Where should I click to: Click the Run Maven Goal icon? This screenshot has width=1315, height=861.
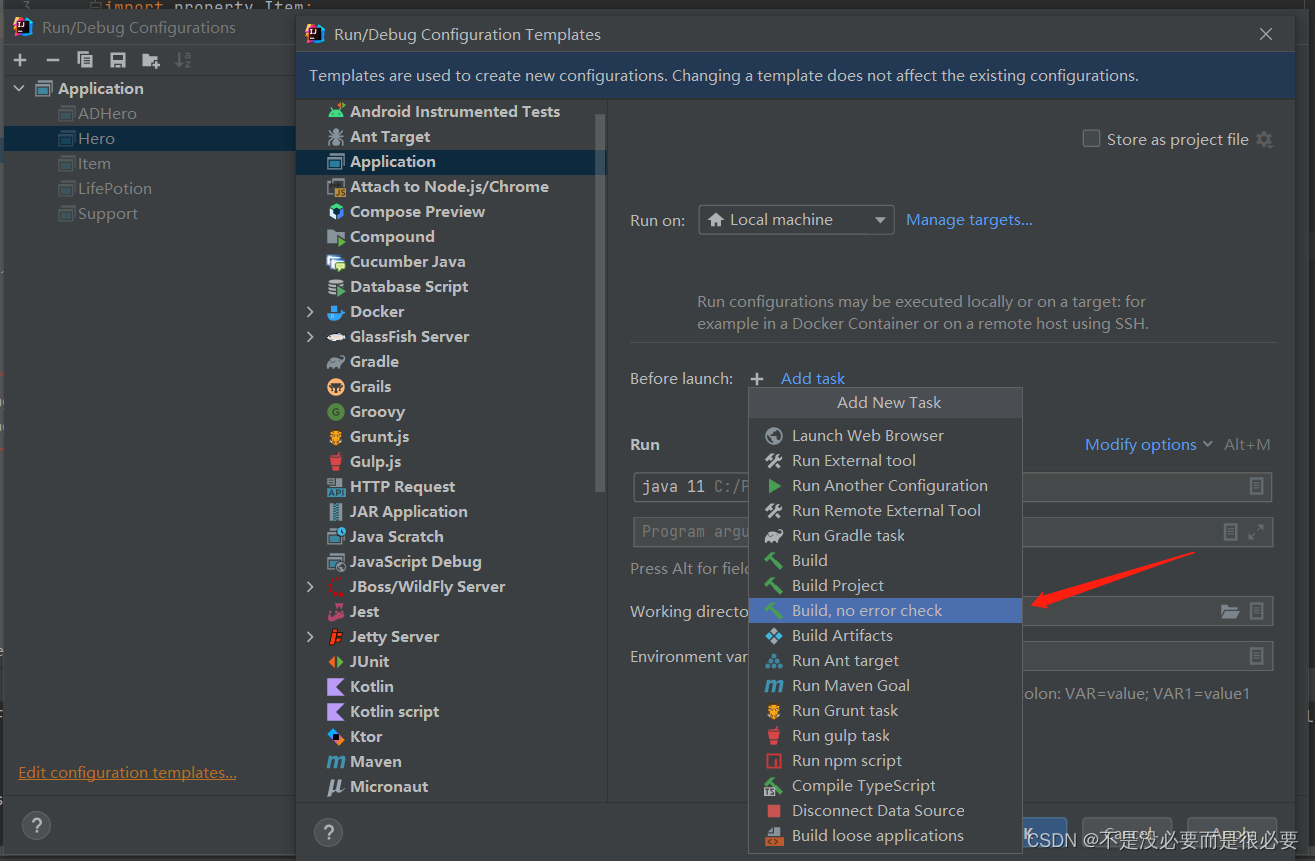pyautogui.click(x=774, y=686)
